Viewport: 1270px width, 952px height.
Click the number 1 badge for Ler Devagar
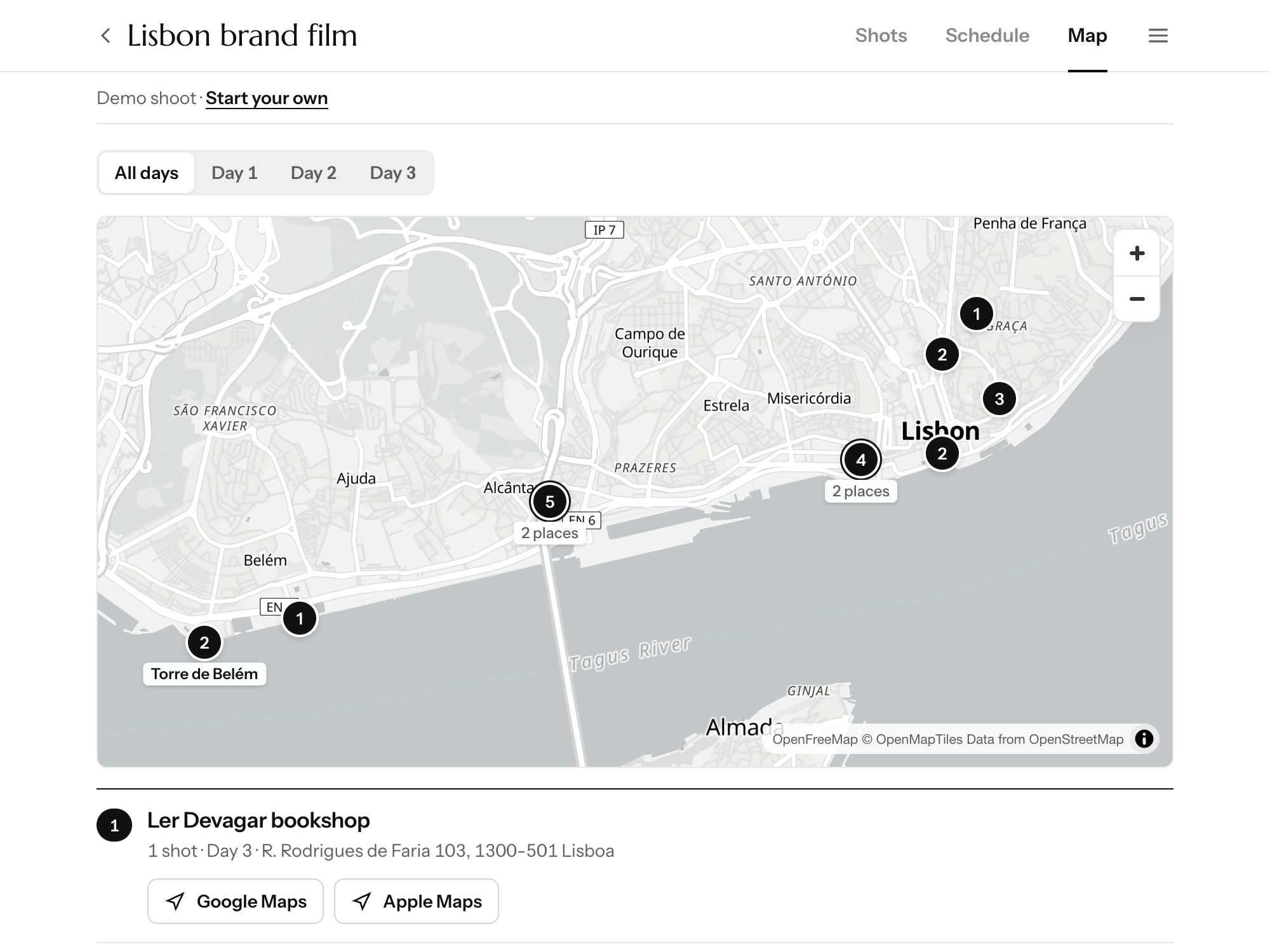[114, 825]
